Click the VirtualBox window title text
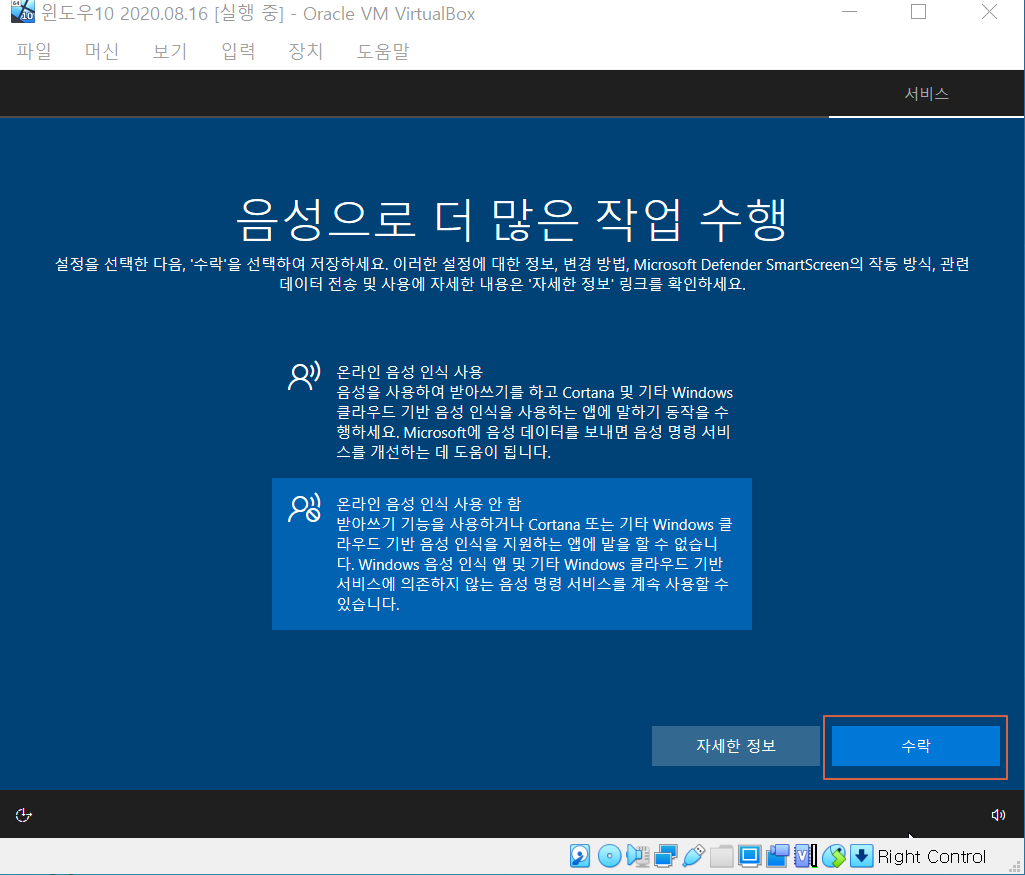The image size is (1025, 875). (x=258, y=13)
